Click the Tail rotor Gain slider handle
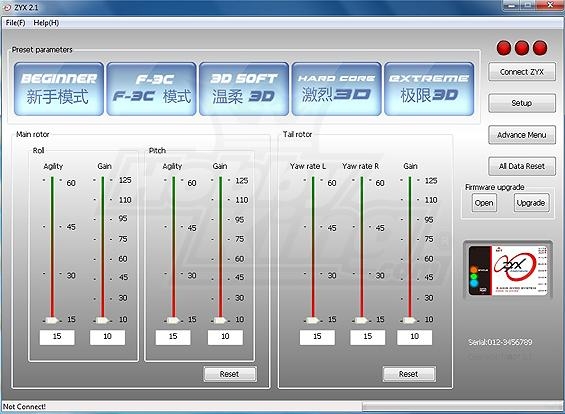Screen dimensions: 565x414 coord(410,320)
